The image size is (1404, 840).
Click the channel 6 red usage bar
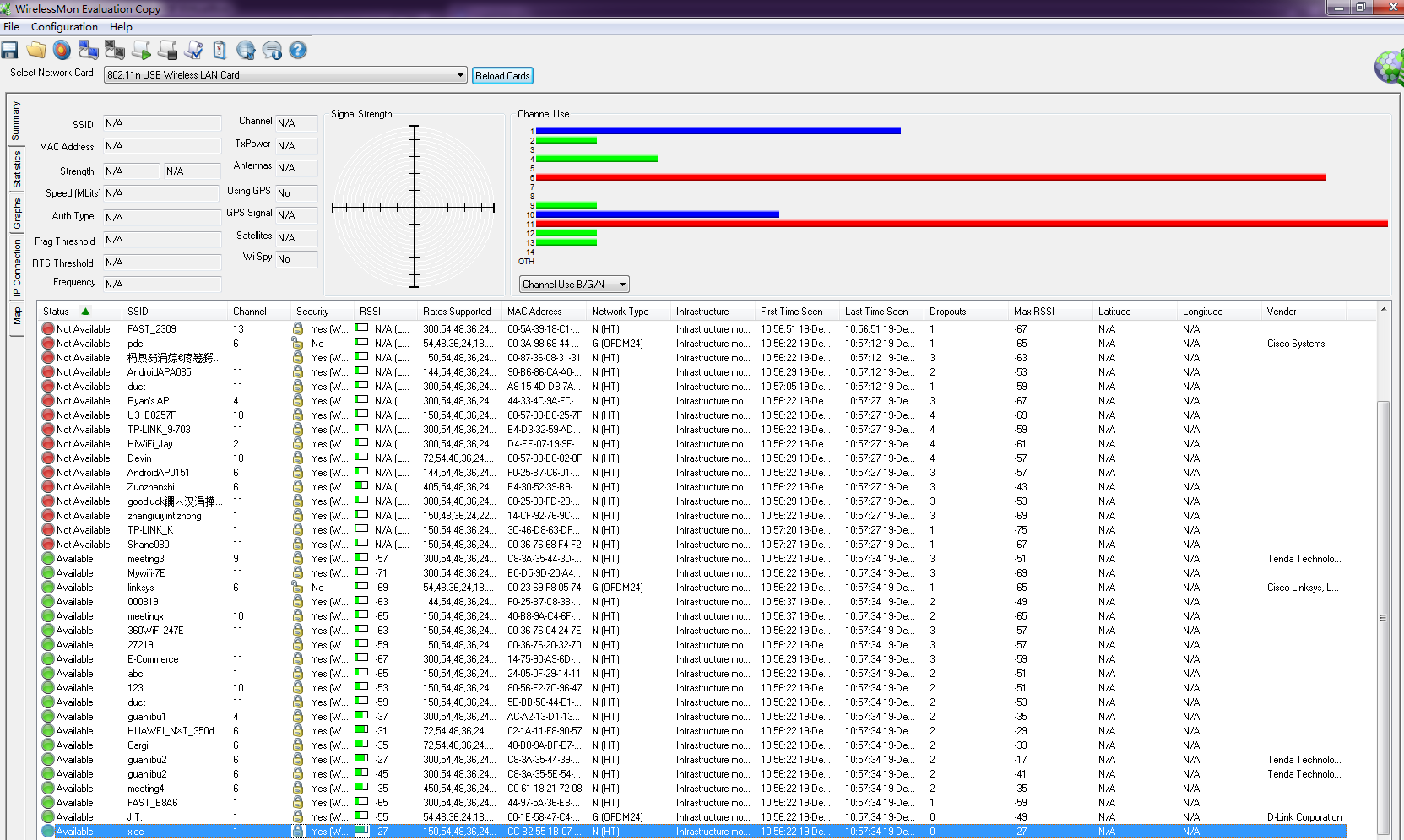click(x=931, y=177)
